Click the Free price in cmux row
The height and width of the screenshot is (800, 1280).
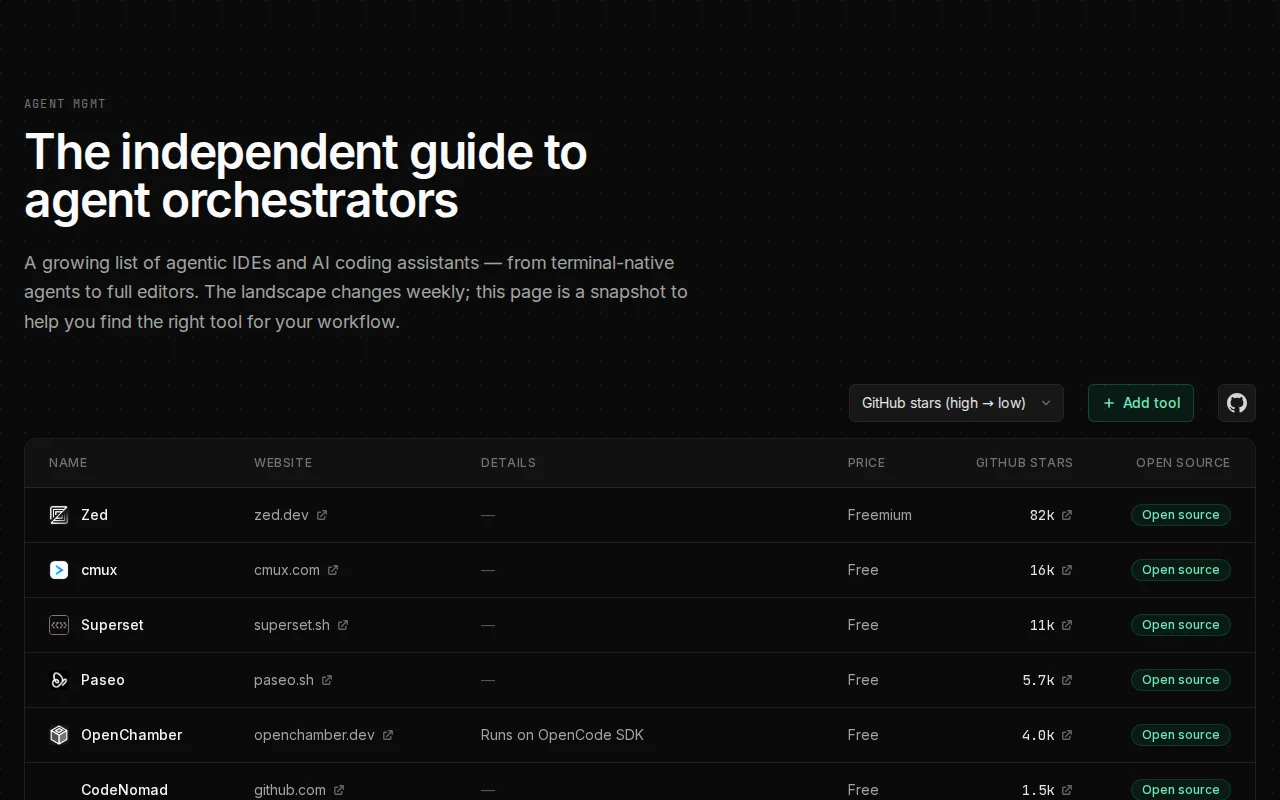click(863, 570)
